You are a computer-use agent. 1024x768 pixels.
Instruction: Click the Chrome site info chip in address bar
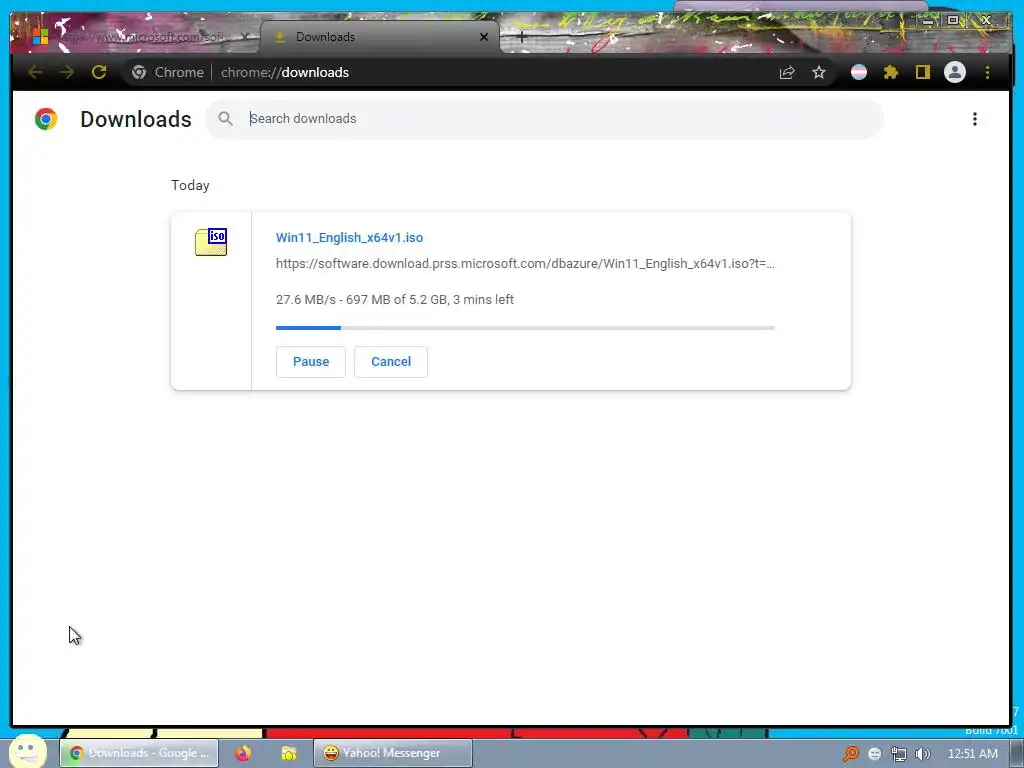click(x=168, y=72)
